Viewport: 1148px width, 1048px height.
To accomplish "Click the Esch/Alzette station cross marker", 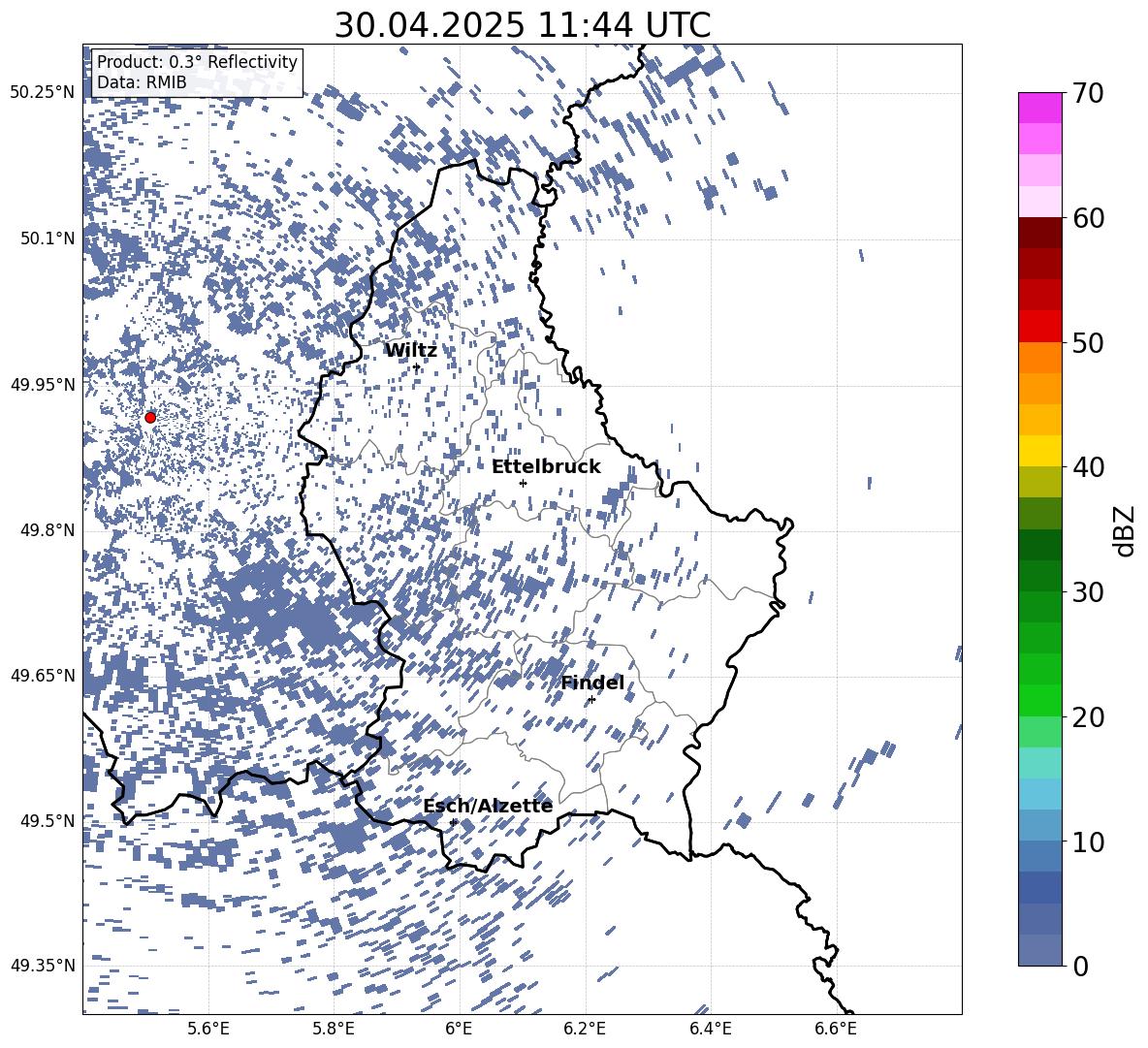I will (453, 822).
